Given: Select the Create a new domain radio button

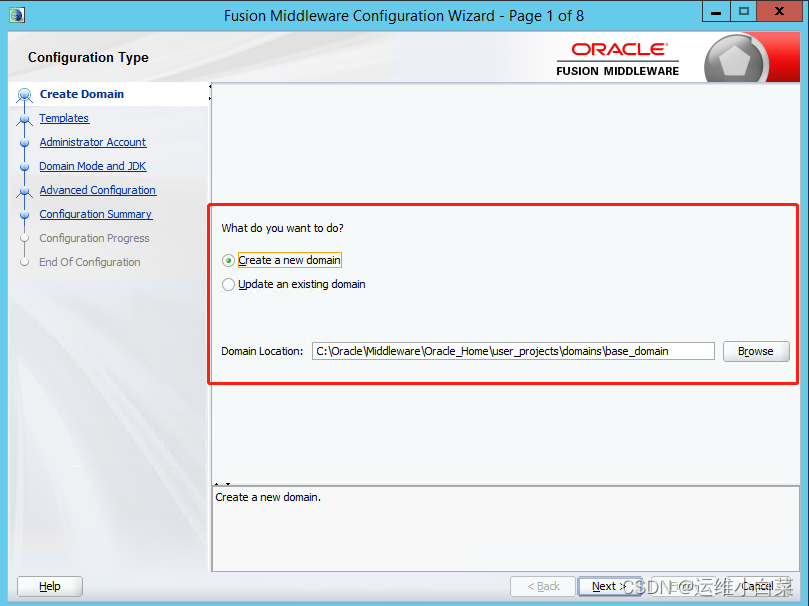Looking at the screenshot, I should 229,260.
